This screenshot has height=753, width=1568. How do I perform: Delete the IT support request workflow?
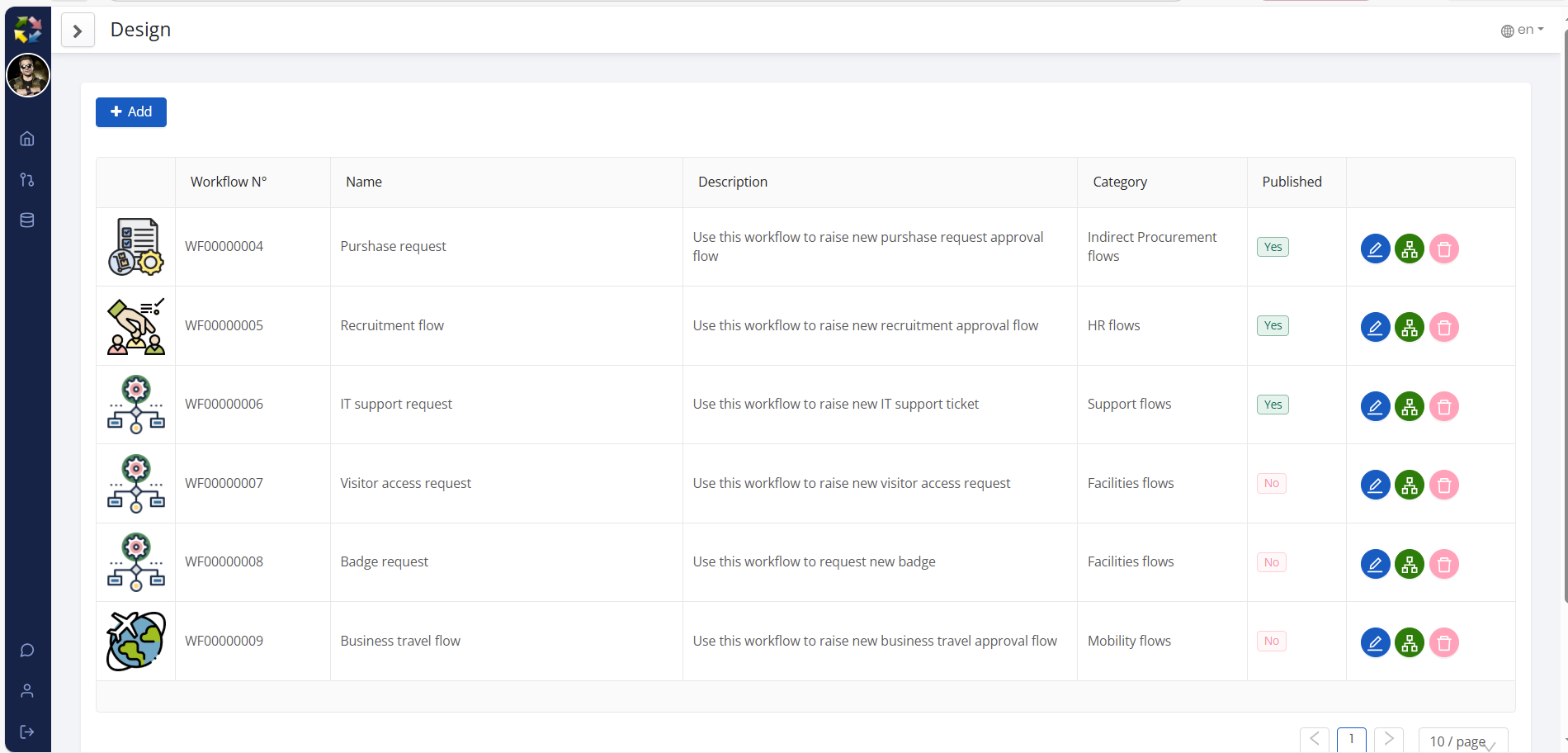[1444, 406]
